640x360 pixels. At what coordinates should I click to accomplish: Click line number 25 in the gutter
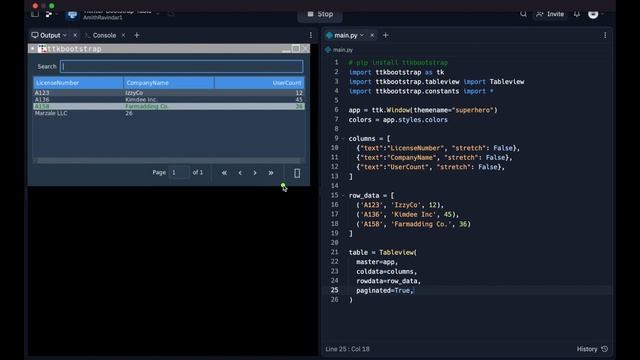[x=334, y=290]
